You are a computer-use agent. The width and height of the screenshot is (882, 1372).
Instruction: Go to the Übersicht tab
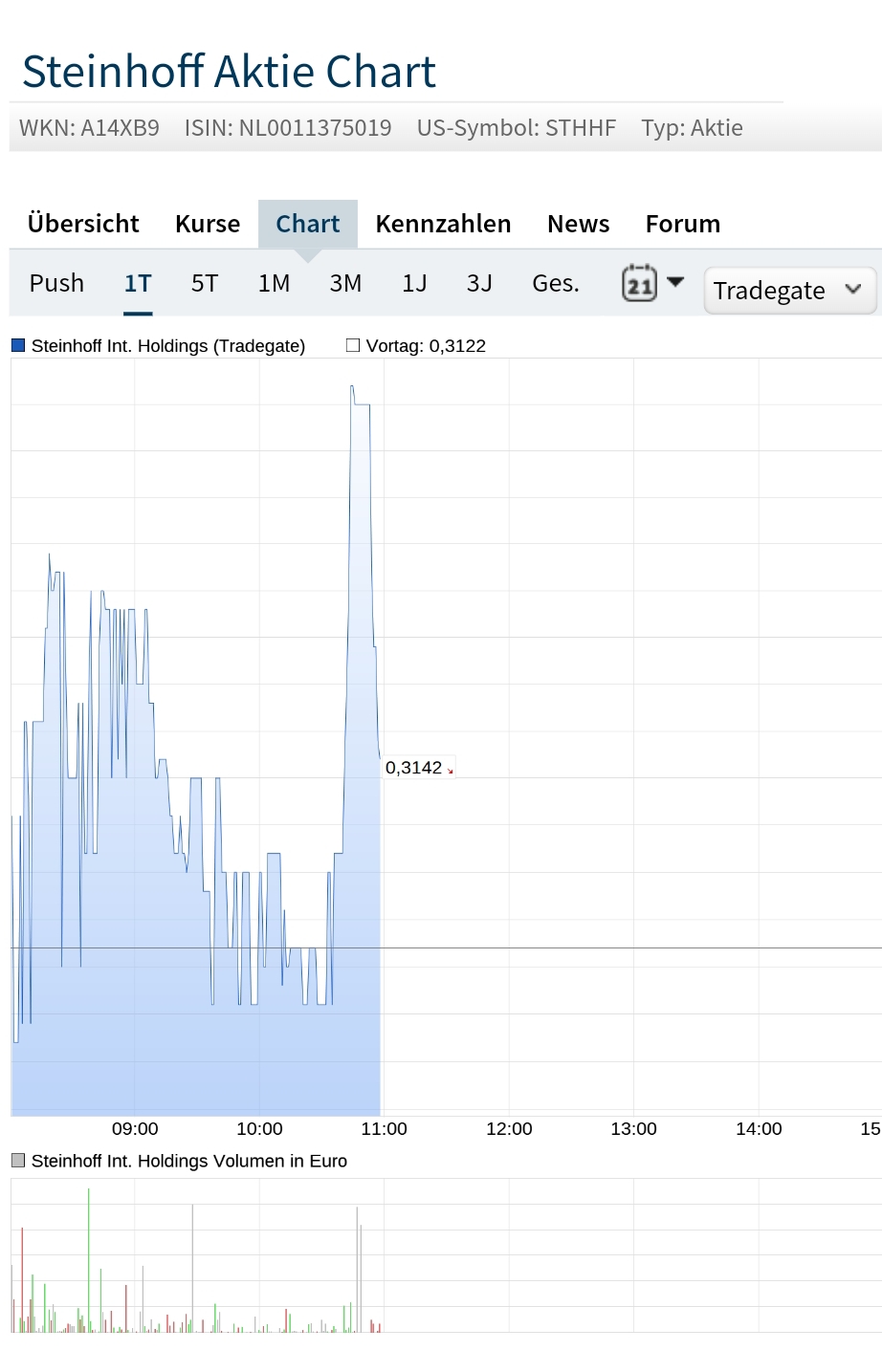82,224
